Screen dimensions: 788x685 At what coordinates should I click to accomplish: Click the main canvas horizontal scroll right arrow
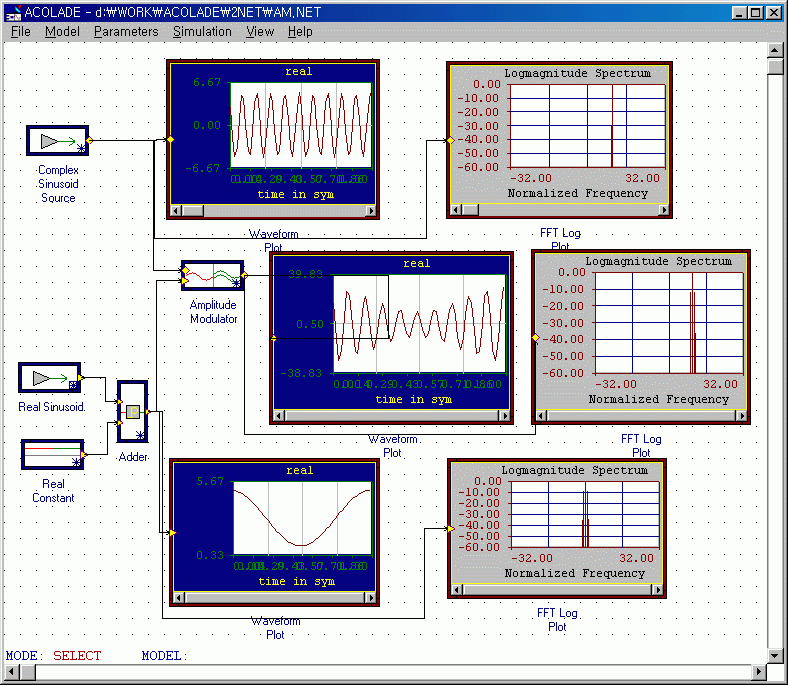click(759, 671)
